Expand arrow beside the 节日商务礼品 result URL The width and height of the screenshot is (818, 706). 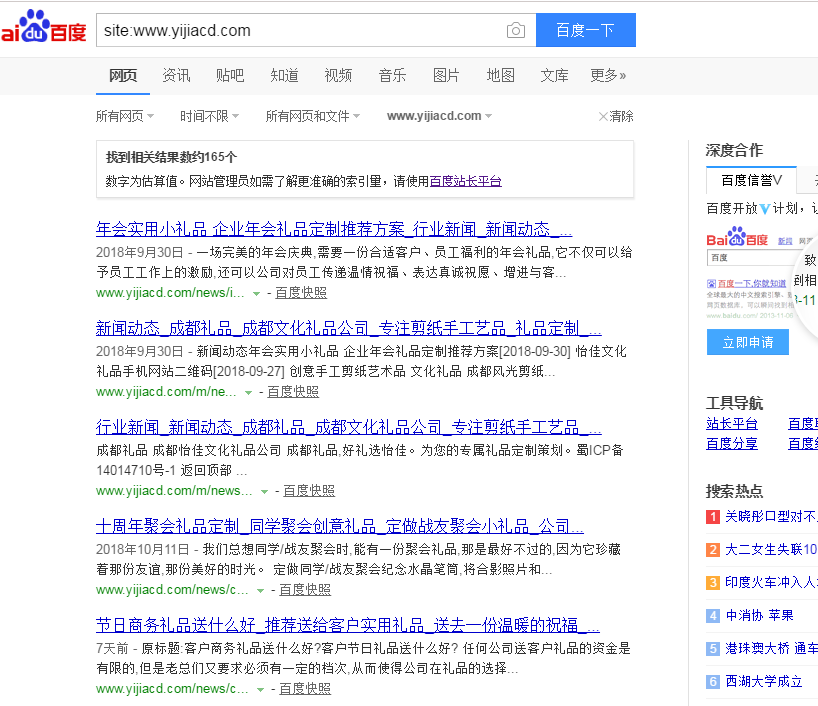pyautogui.click(x=260, y=690)
